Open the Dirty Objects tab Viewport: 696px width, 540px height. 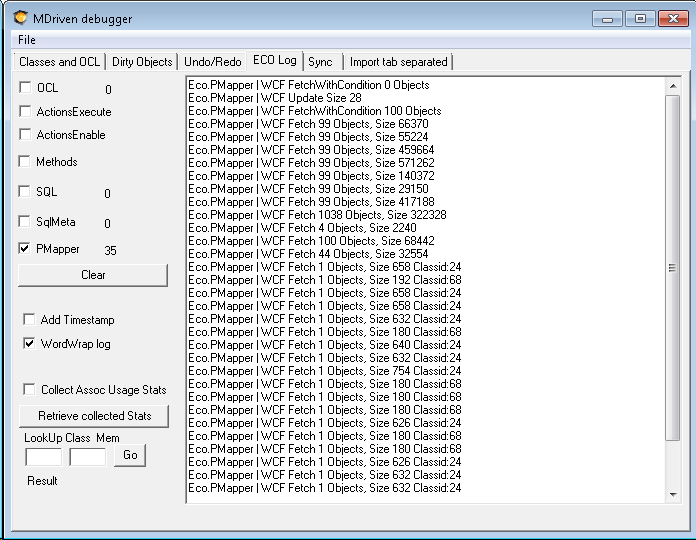pos(142,62)
